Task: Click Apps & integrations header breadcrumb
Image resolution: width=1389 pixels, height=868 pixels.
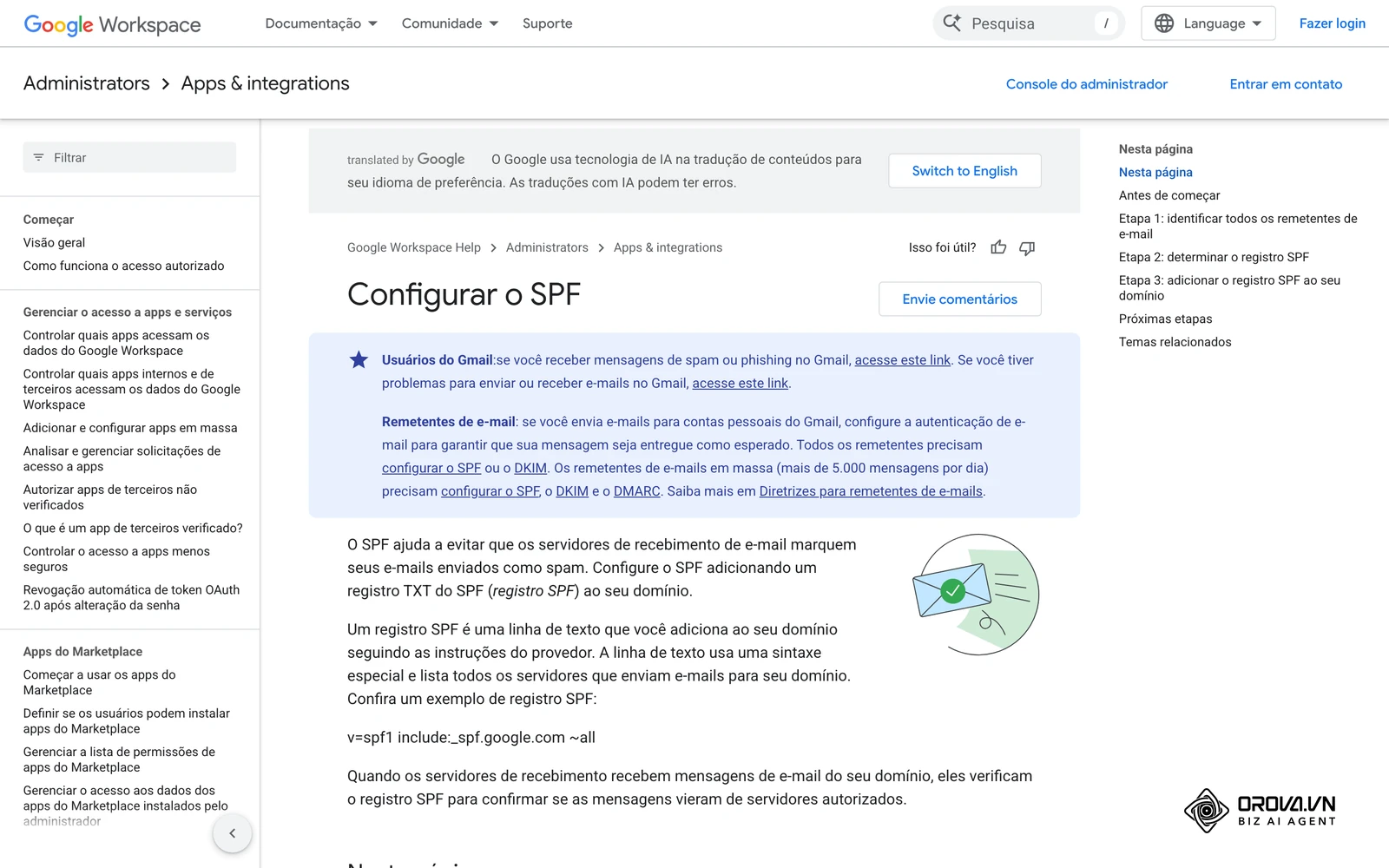Action: [x=265, y=83]
